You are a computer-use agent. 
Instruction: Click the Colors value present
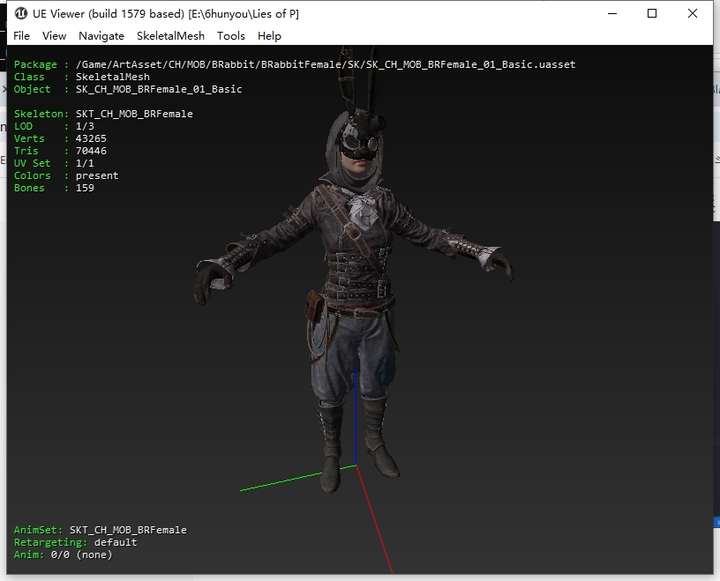(x=97, y=176)
